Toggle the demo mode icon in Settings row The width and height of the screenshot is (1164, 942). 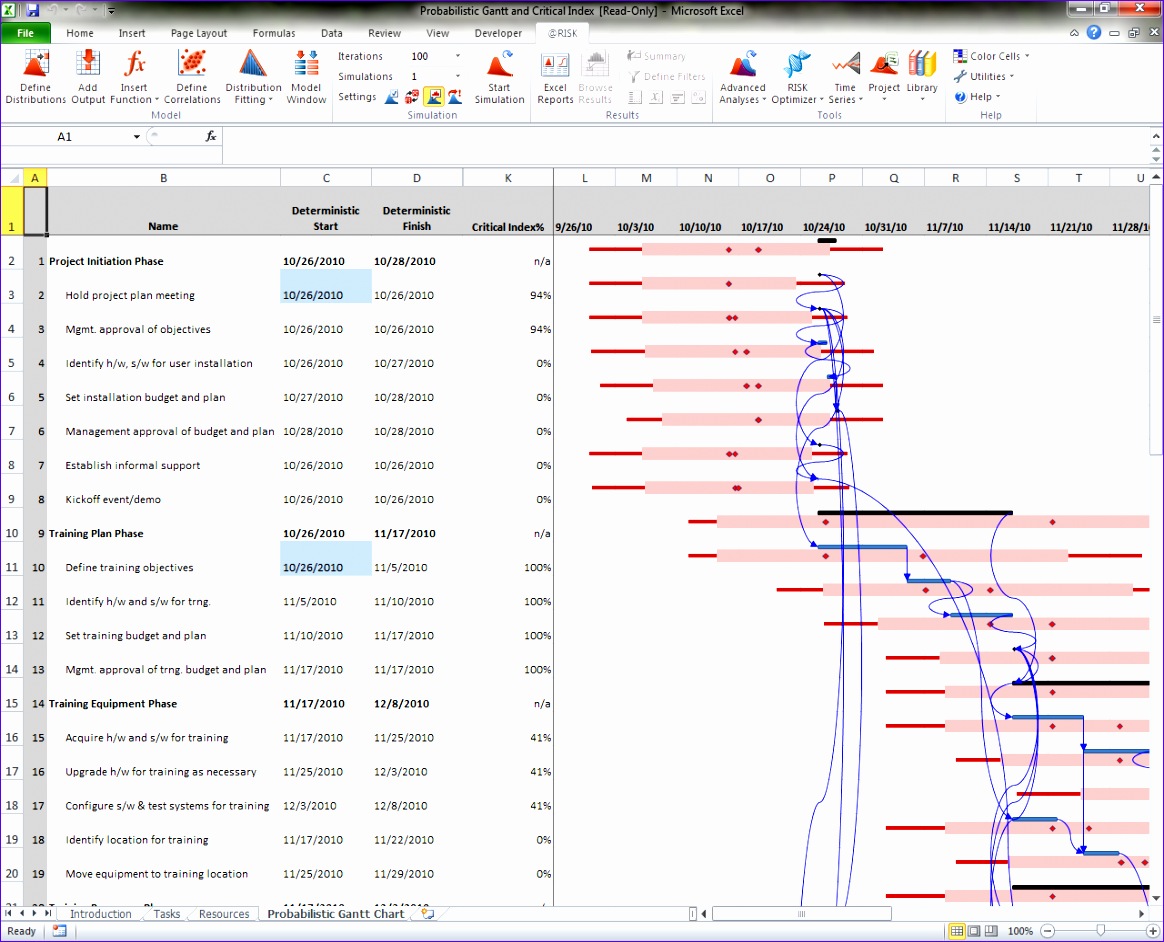coord(455,97)
